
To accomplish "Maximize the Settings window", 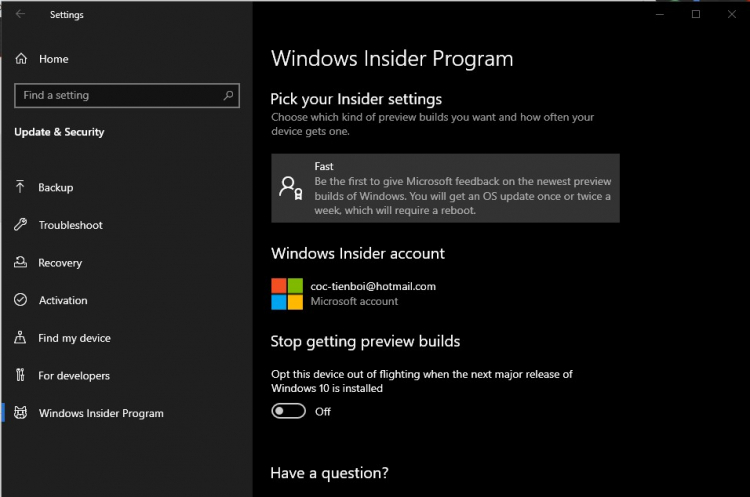I will [x=696, y=14].
